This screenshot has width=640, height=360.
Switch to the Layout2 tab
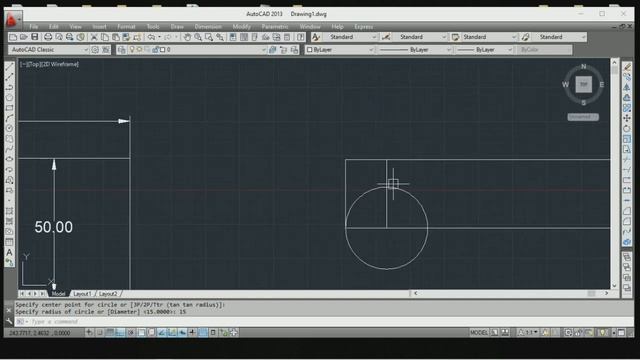108,294
